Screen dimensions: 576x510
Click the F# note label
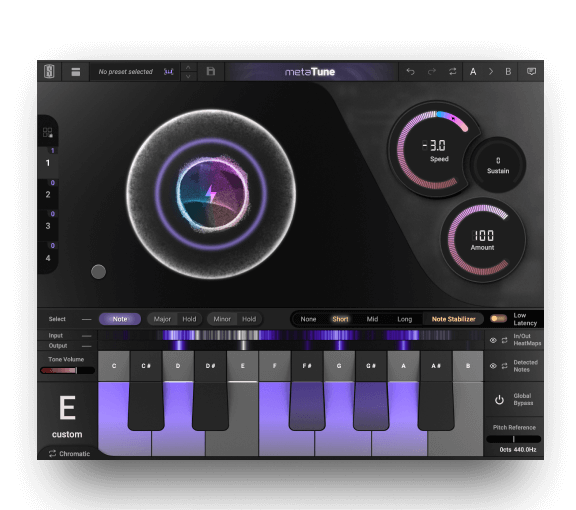pyautogui.click(x=307, y=366)
